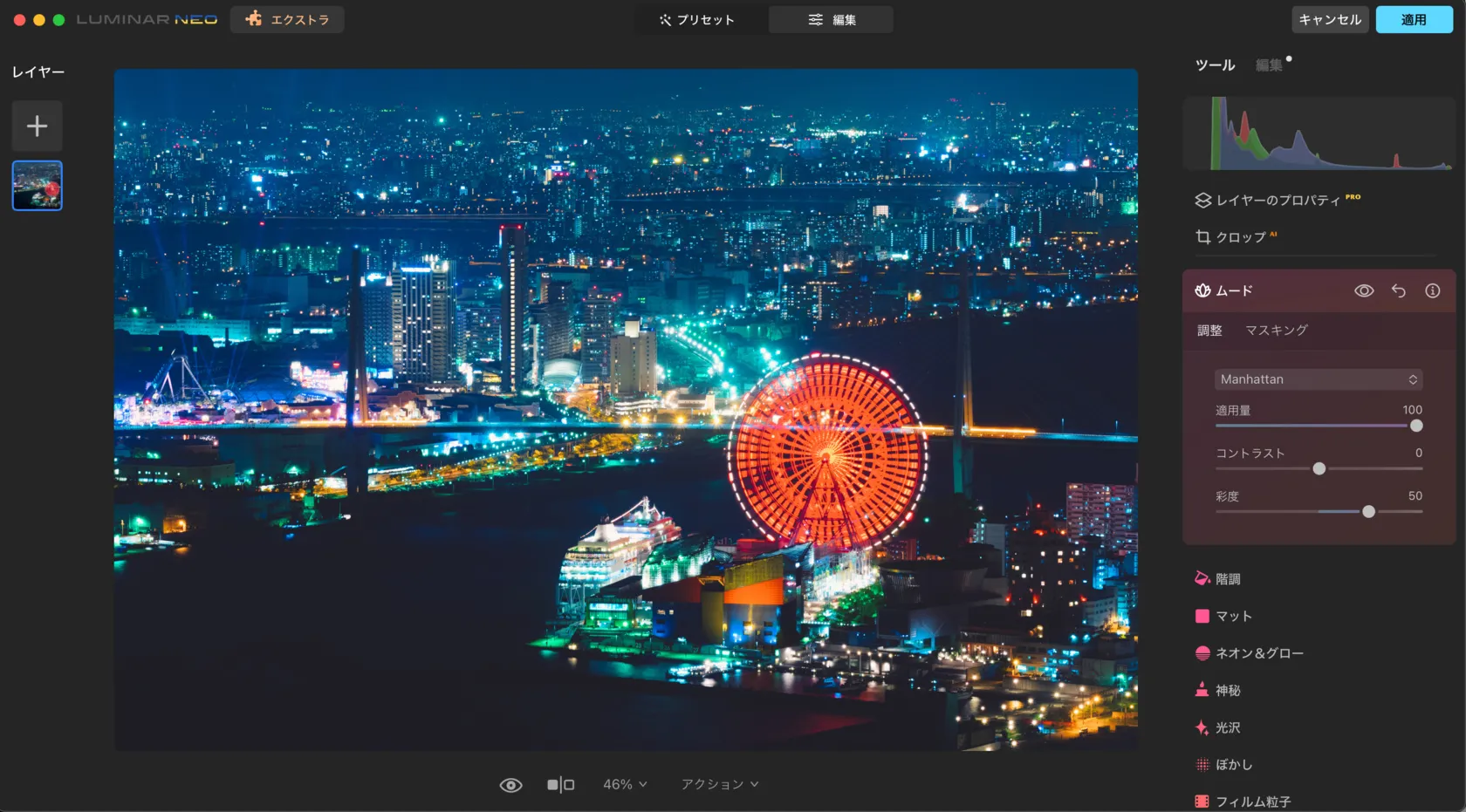Open the Neon & Glow tool
The width and height of the screenshot is (1466, 812).
[1258, 653]
